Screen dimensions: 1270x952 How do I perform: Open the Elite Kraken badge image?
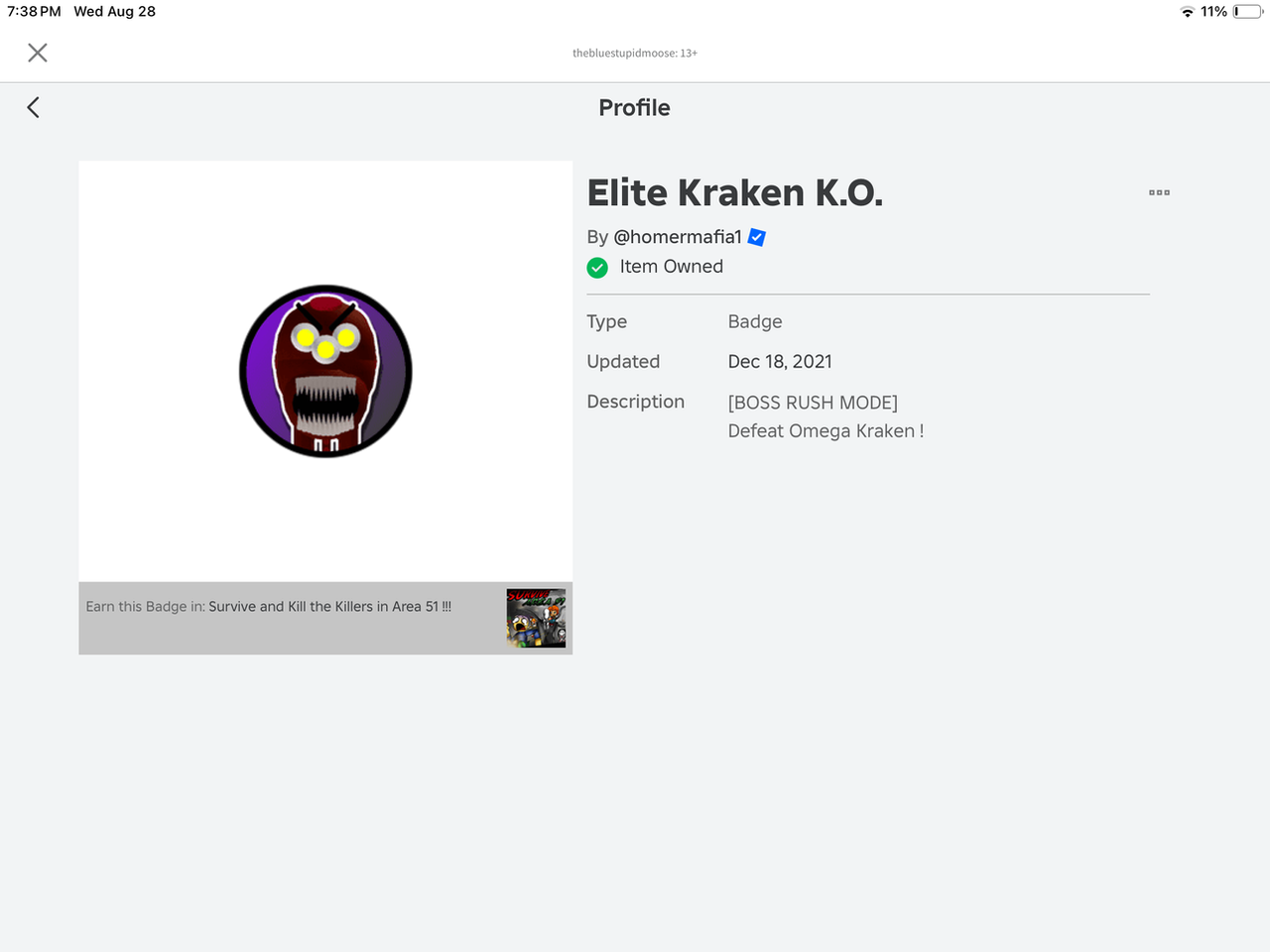325,371
